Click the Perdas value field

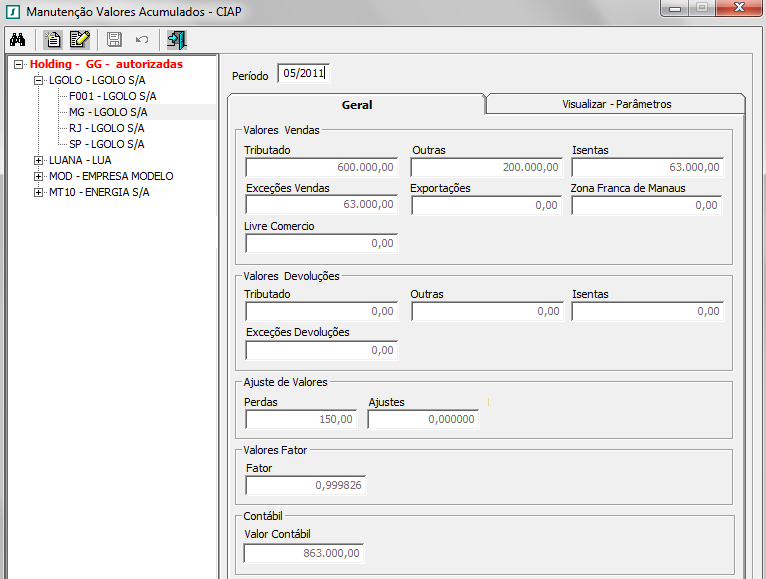300,420
